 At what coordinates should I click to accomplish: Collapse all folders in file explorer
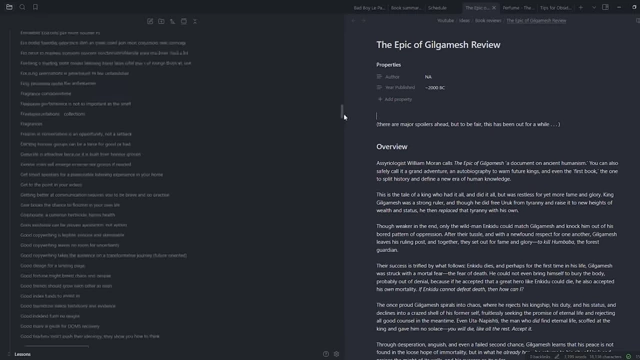[x=195, y=21]
